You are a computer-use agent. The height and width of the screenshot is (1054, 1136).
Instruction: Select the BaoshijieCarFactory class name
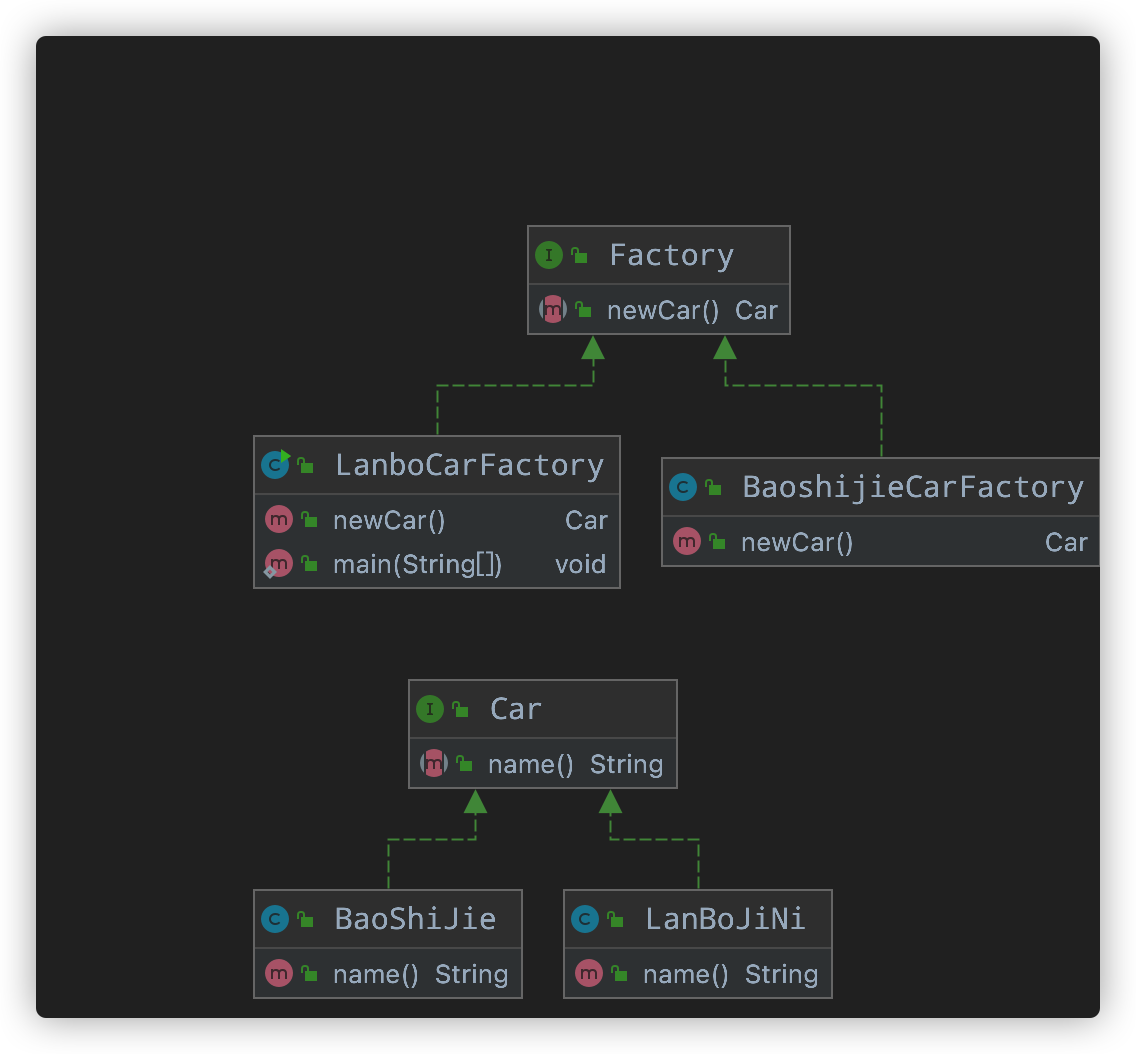coord(912,487)
